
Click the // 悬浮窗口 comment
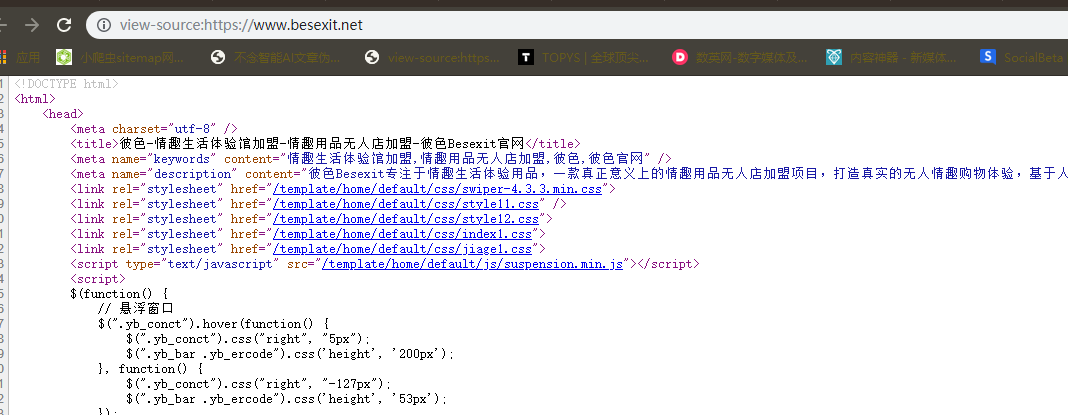coord(136,309)
